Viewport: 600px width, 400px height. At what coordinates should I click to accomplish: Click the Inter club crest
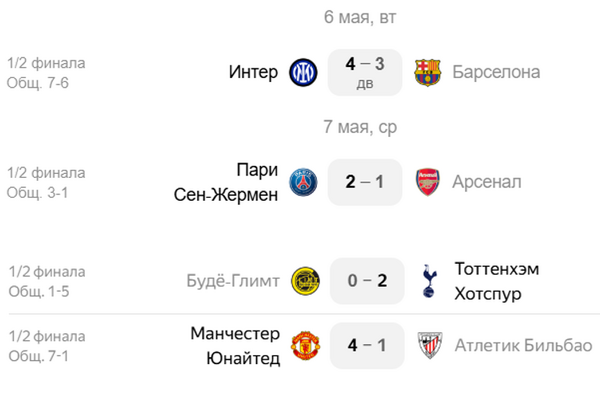[x=303, y=72]
